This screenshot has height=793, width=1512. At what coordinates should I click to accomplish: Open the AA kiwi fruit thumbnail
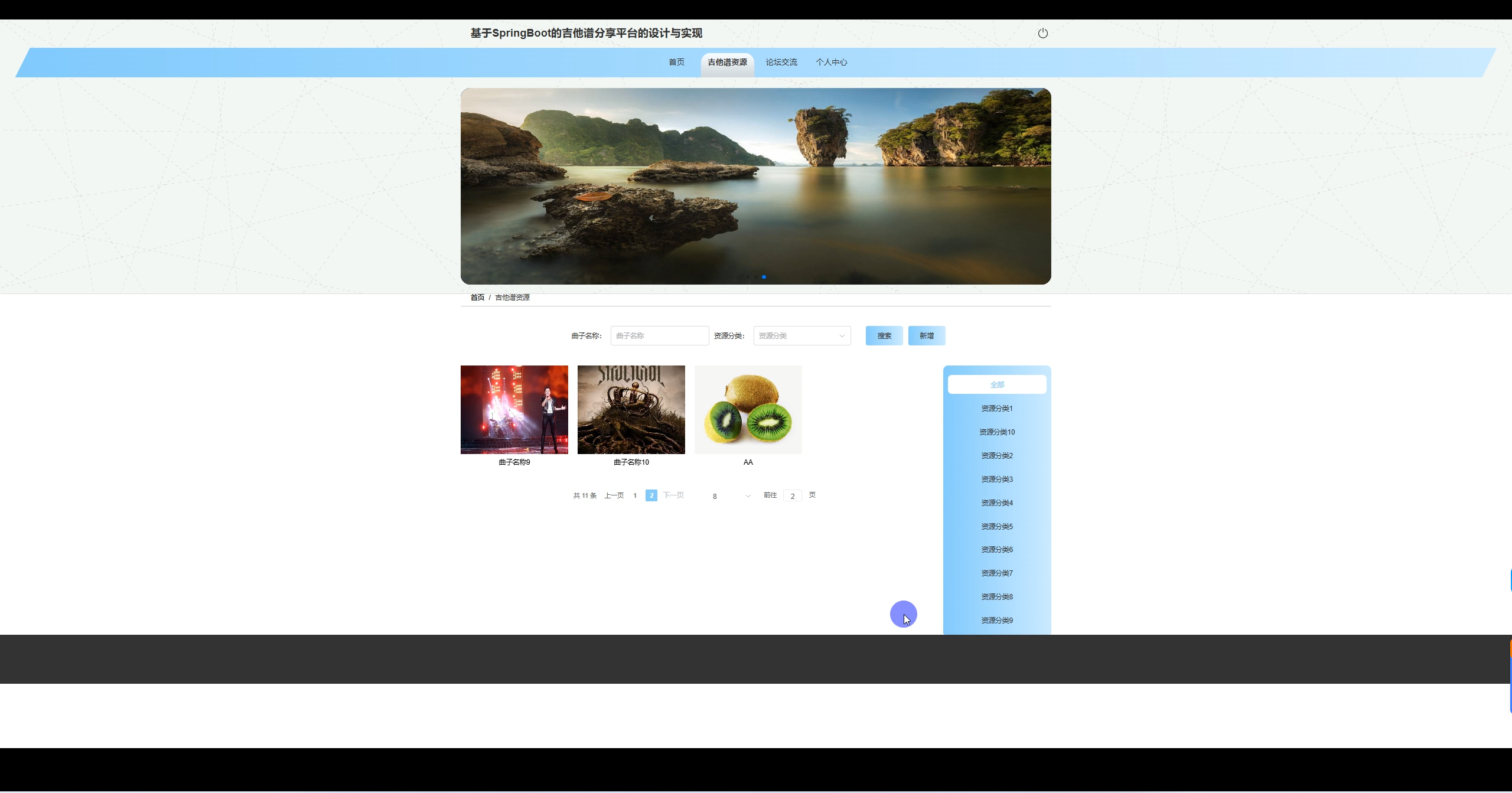point(748,410)
